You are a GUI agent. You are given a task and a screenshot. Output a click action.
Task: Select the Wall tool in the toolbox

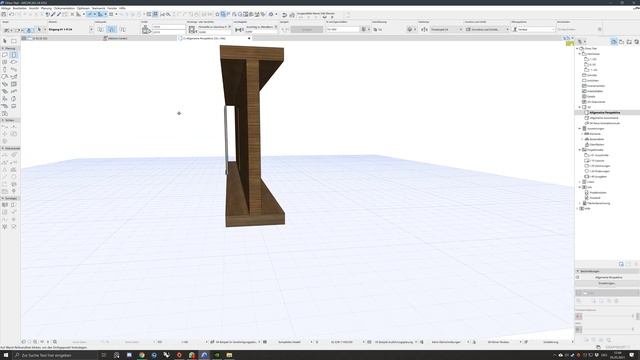pyautogui.click(x=5, y=55)
